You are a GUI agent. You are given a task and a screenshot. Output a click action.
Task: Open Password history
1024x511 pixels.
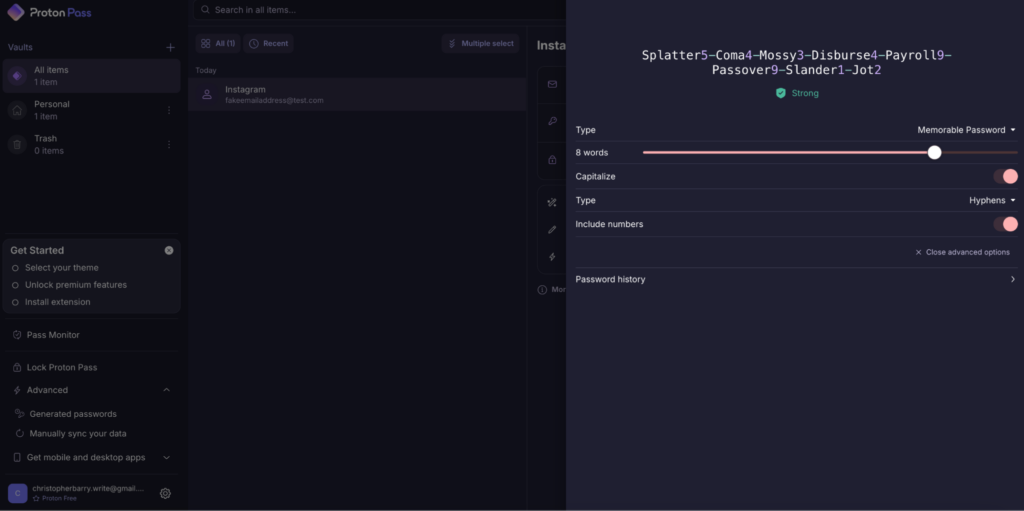(795, 279)
